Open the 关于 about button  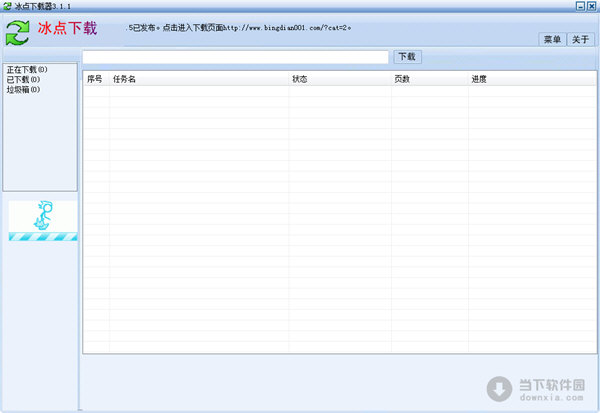(580, 39)
